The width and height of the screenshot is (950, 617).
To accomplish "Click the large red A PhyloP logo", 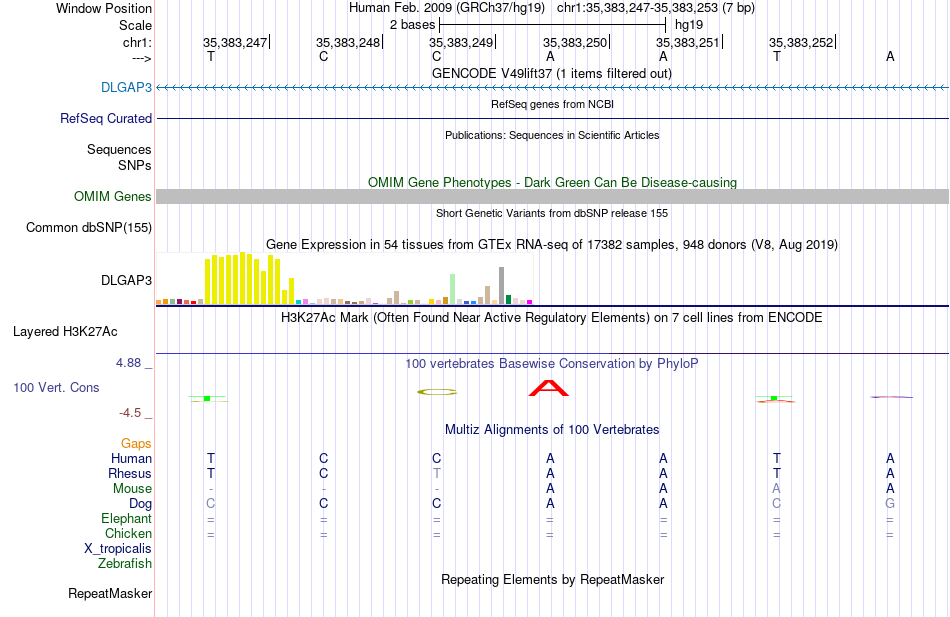I will point(549,389).
